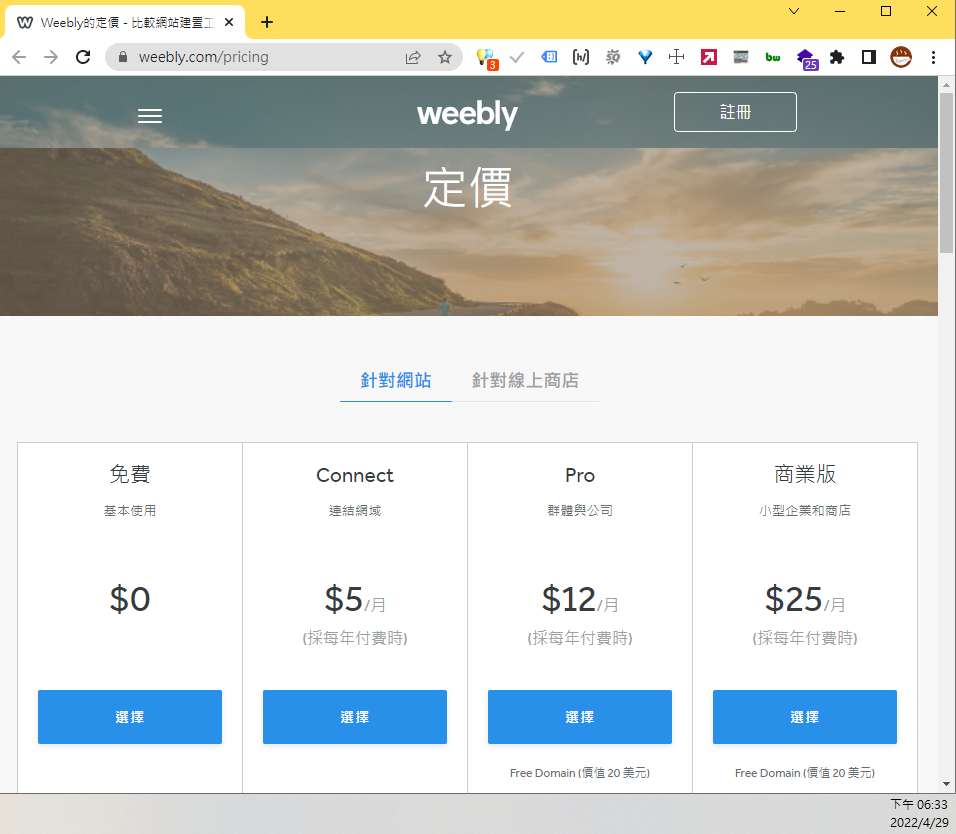956x834 pixels.
Task: Open a new browser tab
Action: pyautogui.click(x=266, y=23)
